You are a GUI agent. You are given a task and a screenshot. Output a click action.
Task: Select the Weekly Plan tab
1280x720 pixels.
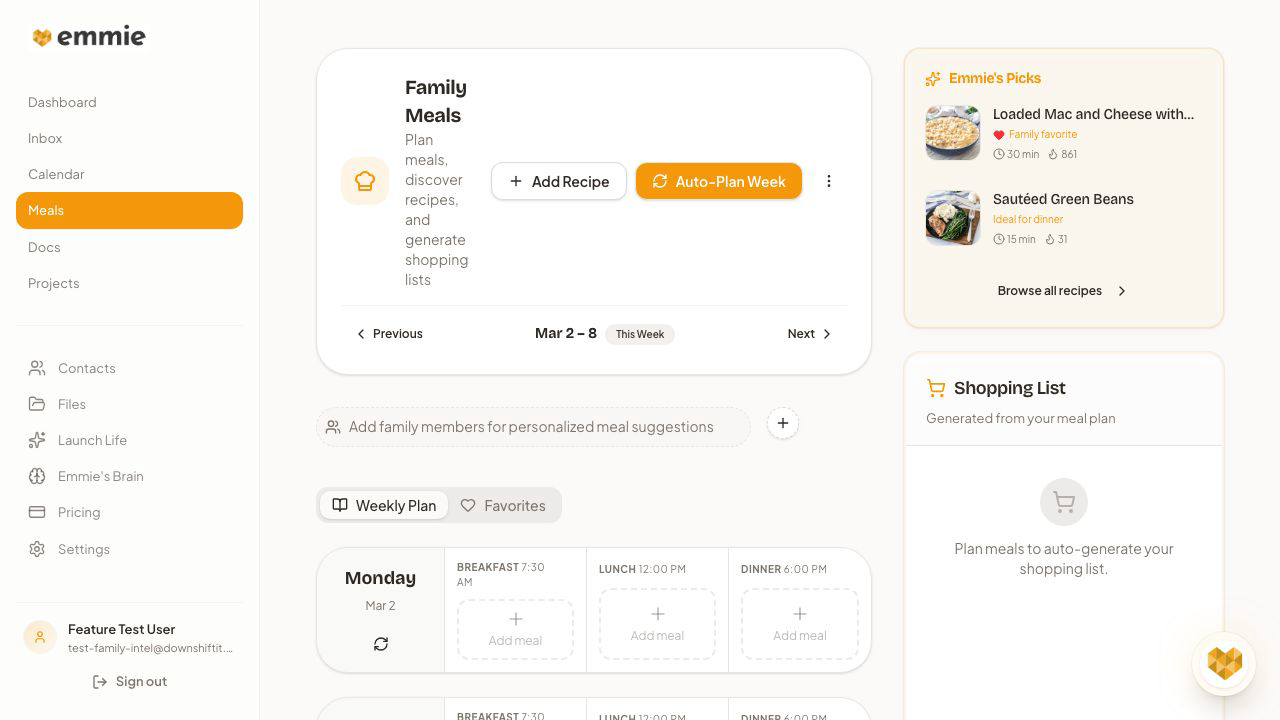pyautogui.click(x=384, y=505)
